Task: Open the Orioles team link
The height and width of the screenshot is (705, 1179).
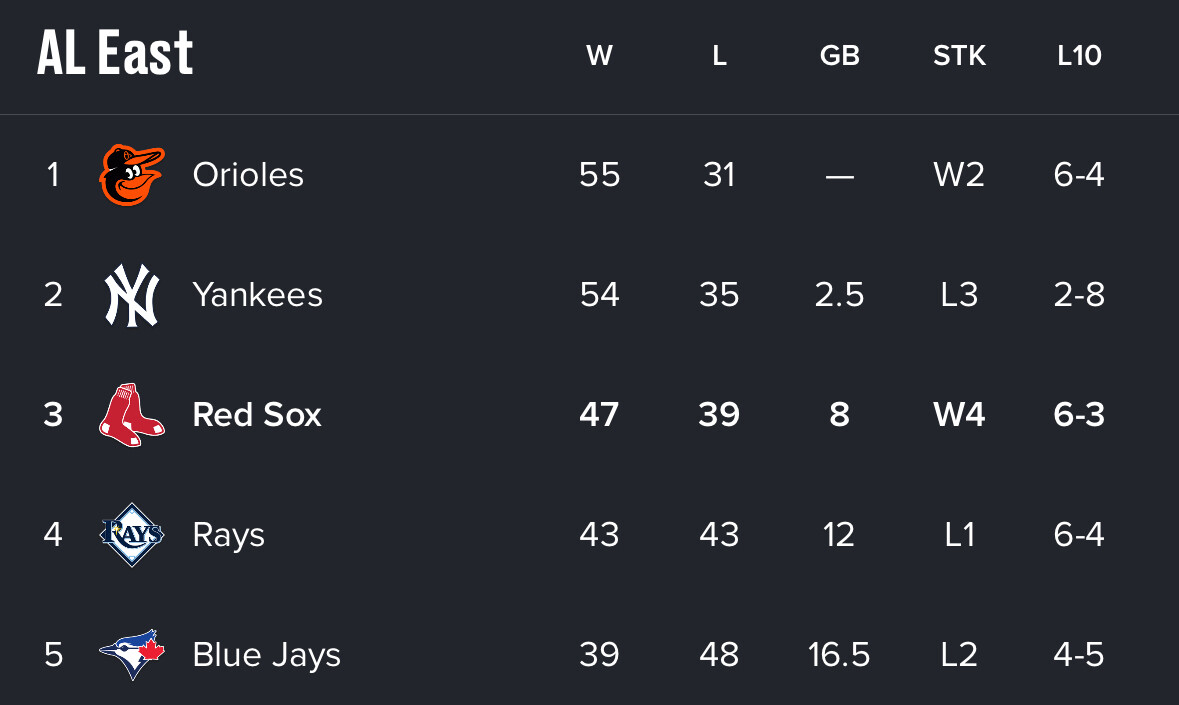Action: pos(248,175)
